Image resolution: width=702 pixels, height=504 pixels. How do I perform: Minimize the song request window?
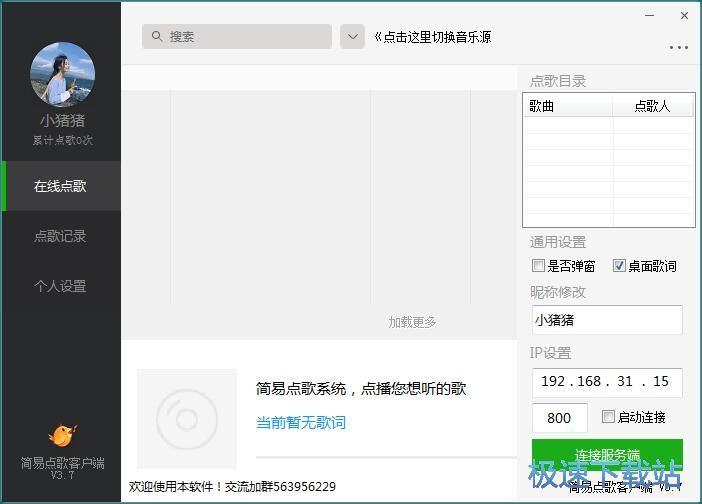[x=650, y=15]
